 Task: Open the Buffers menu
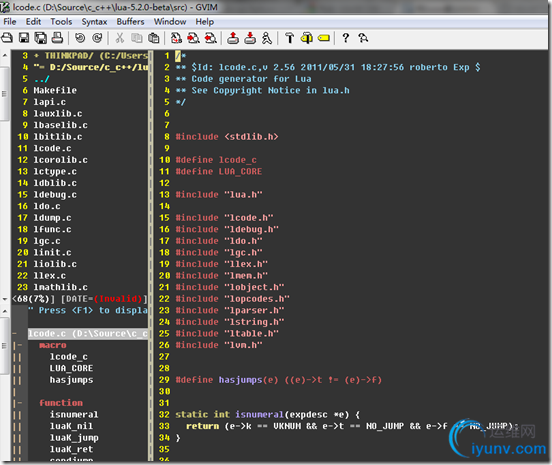click(x=130, y=22)
